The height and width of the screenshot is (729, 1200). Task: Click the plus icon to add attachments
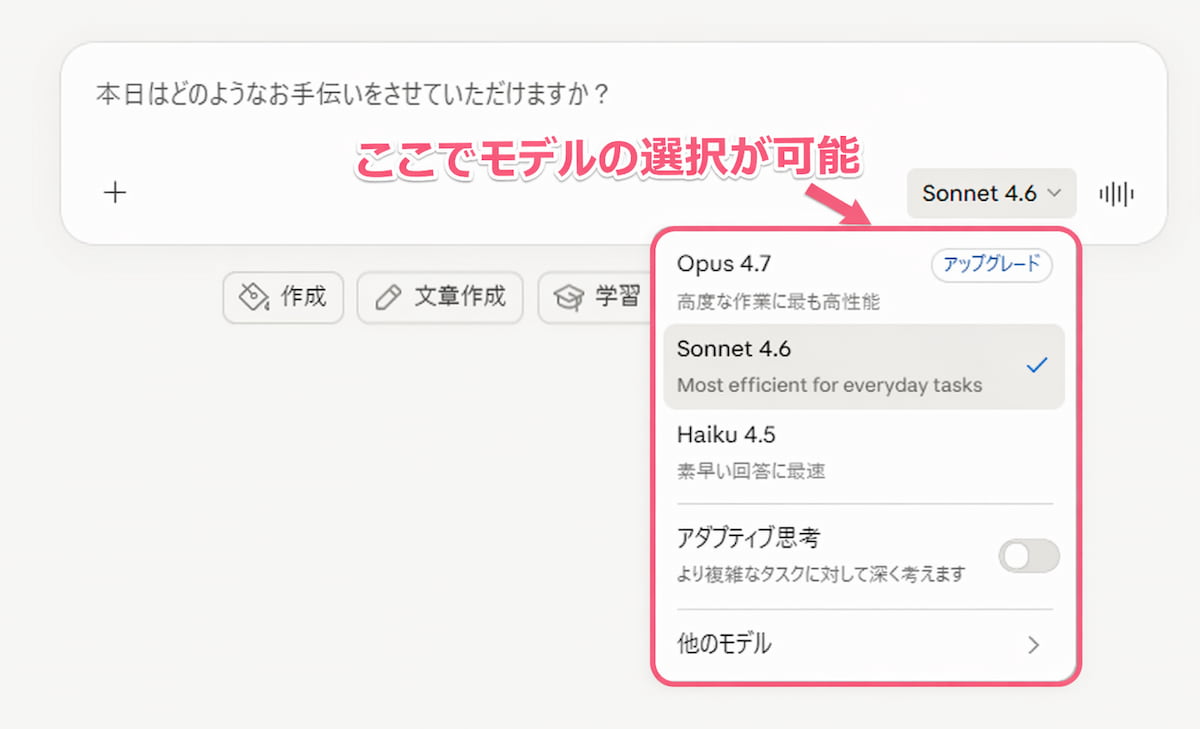(115, 192)
